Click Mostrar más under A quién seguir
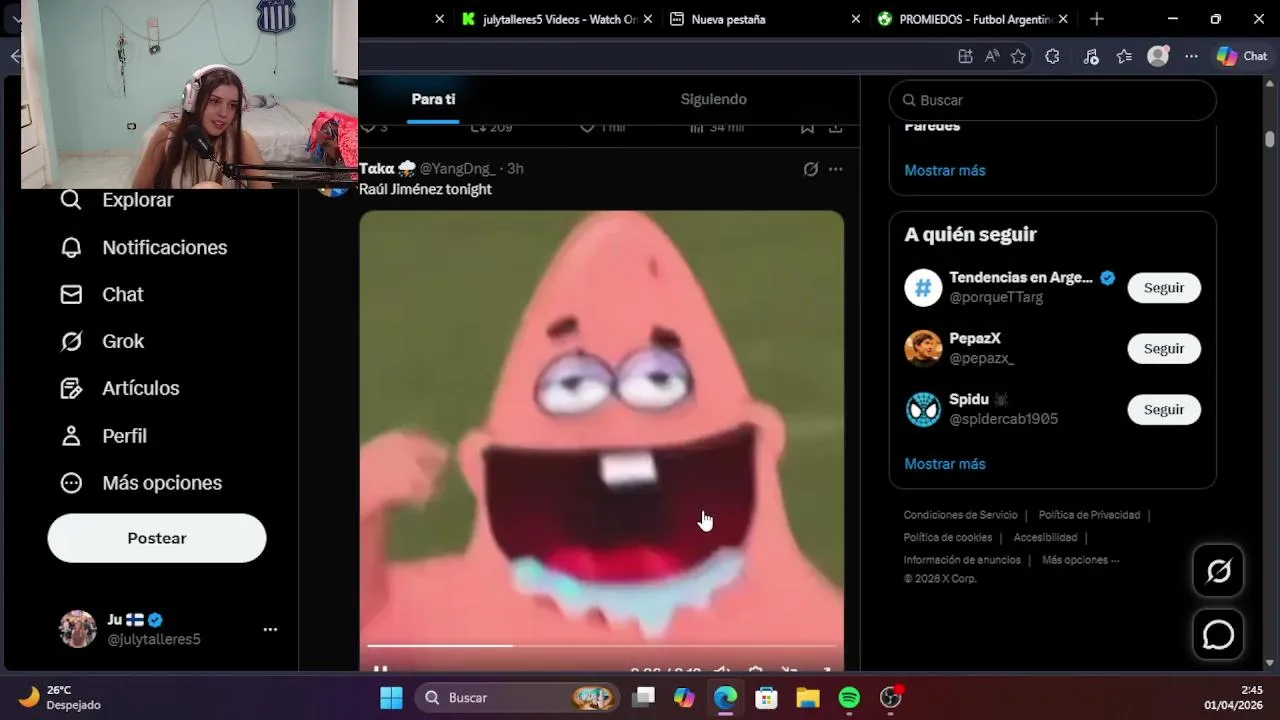 [x=945, y=464]
